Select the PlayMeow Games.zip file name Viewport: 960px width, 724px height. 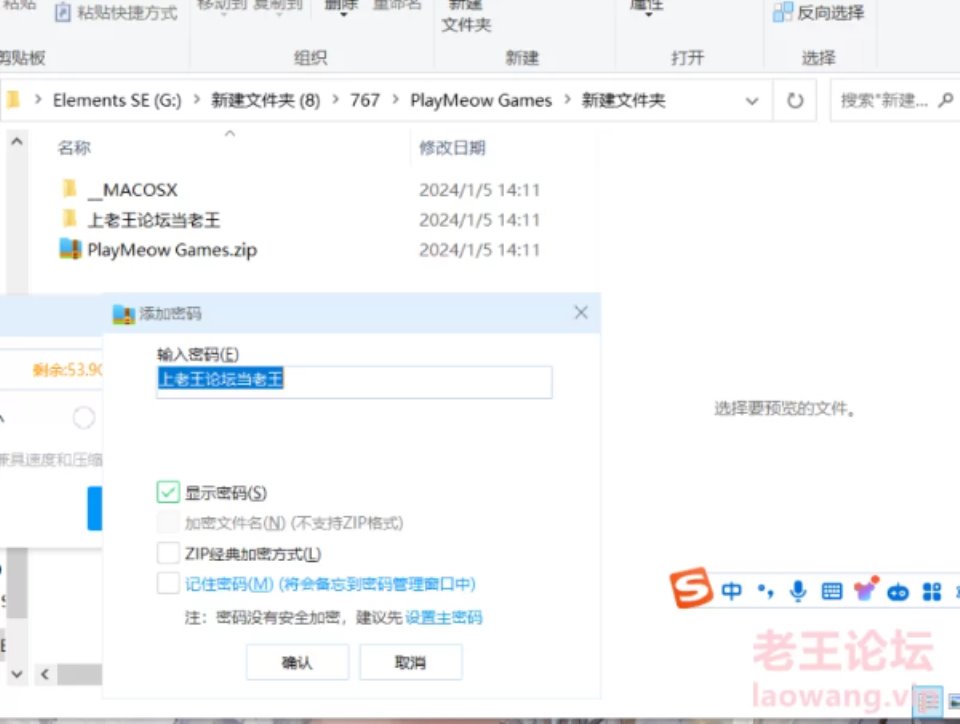[x=172, y=250]
